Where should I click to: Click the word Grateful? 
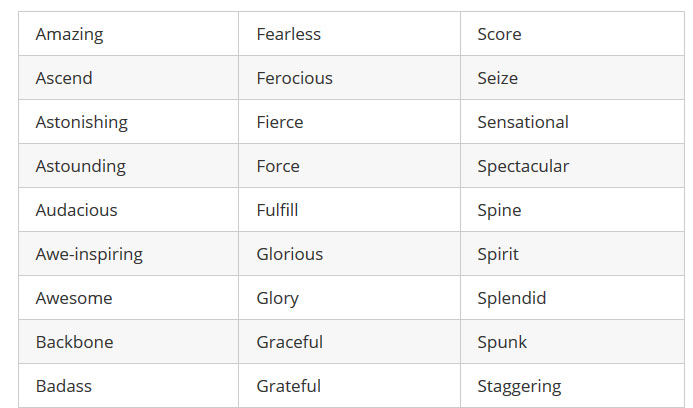(288, 386)
